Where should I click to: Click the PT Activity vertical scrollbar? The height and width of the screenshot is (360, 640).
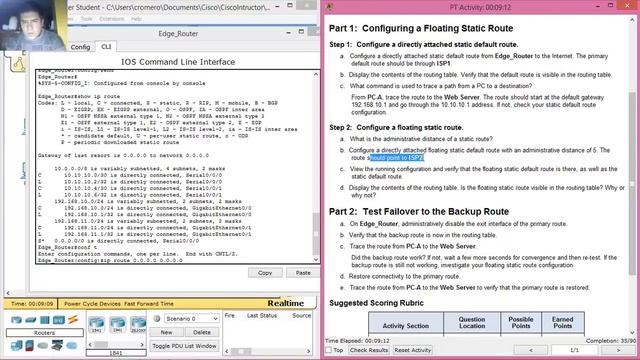pos(632,183)
